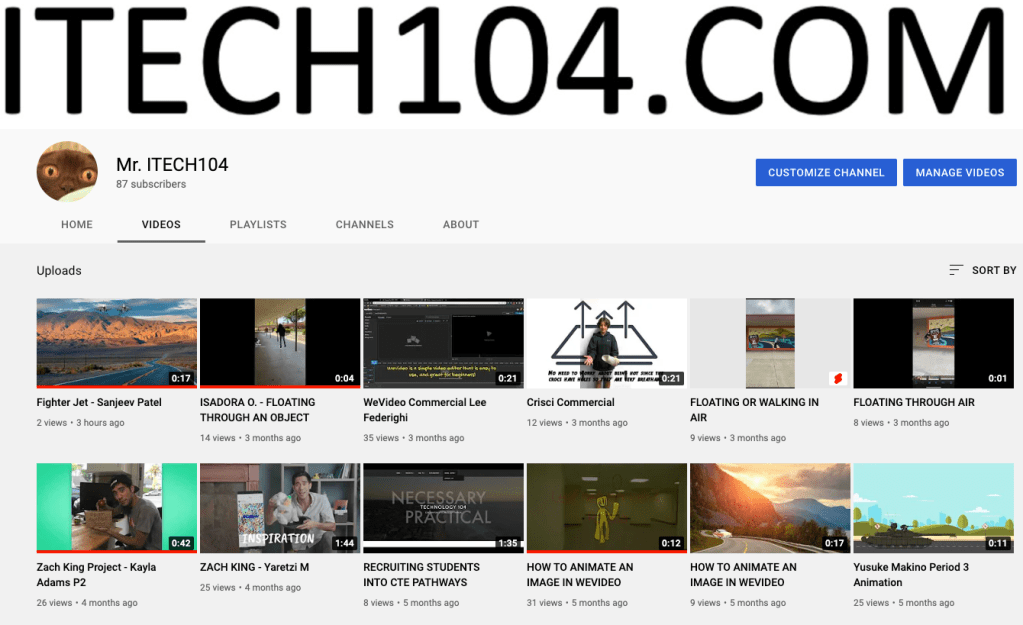This screenshot has height=625, width=1023.
Task: Play the Crisci Commercial video thumbnail
Action: [606, 342]
